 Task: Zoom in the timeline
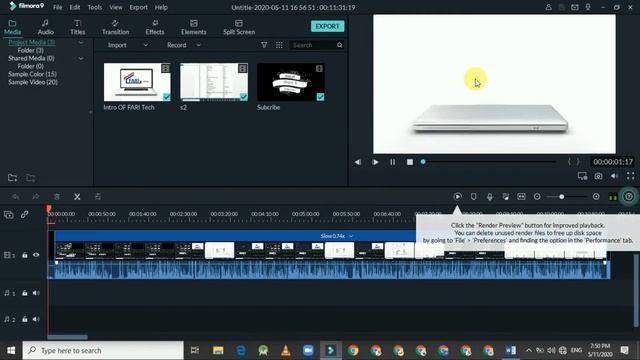click(596, 197)
